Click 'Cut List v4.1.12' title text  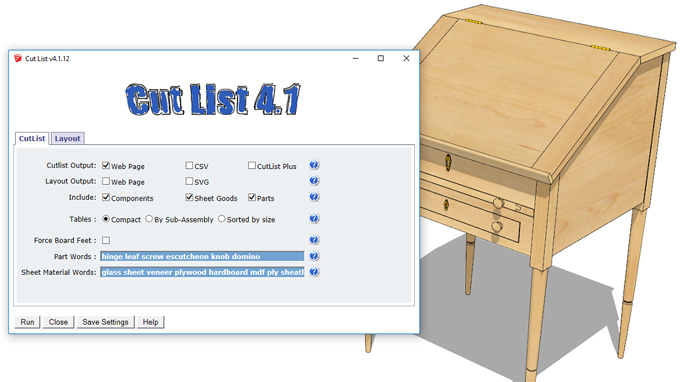click(47, 59)
